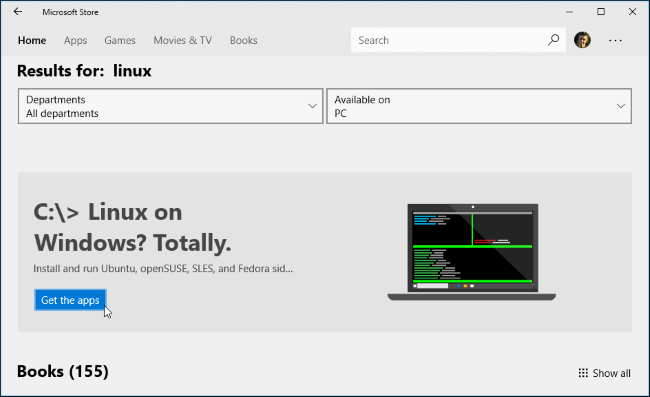
Task: Expand the Departments dropdown
Action: click(x=170, y=106)
